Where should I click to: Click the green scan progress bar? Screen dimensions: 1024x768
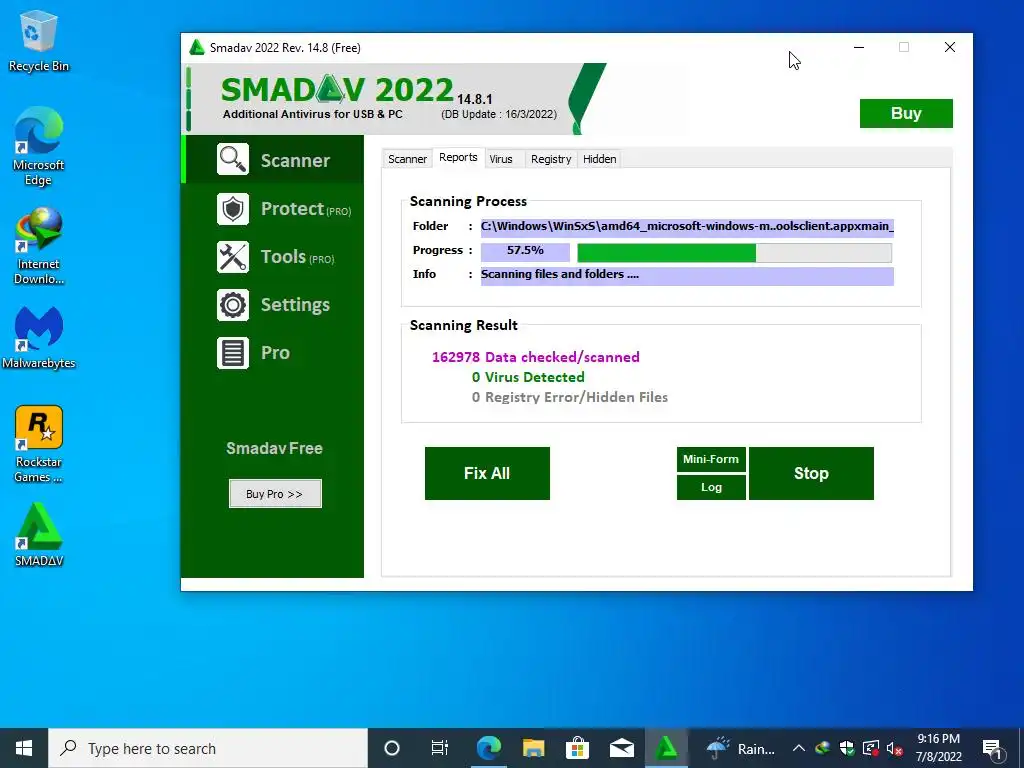[x=735, y=253]
